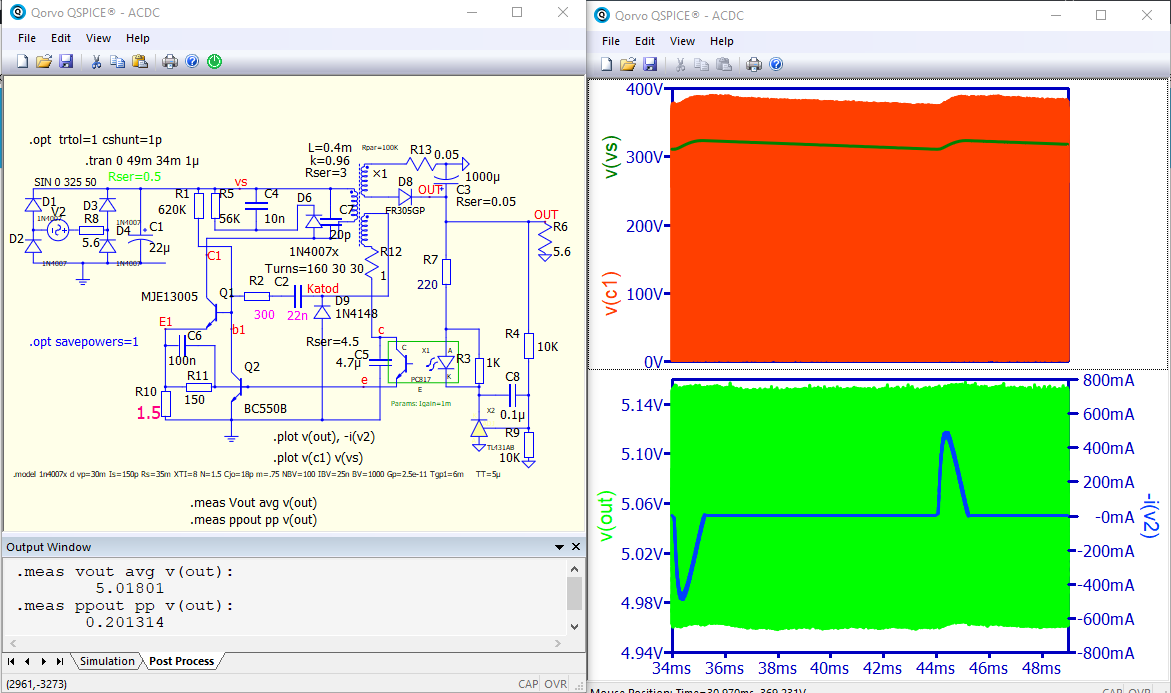Click Help question icon in left window toolbar
This screenshot has width=1171, height=693.
(192, 61)
